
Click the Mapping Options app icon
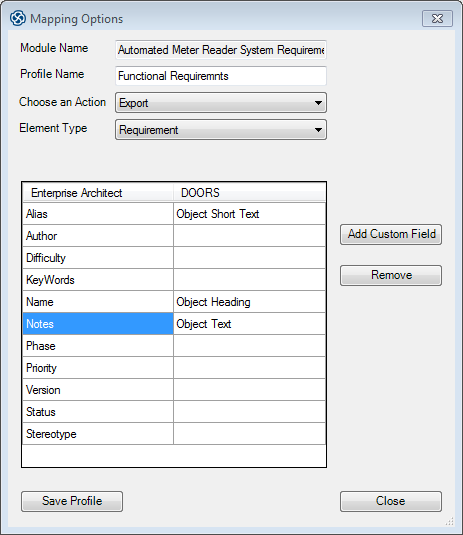pyautogui.click(x=17, y=18)
